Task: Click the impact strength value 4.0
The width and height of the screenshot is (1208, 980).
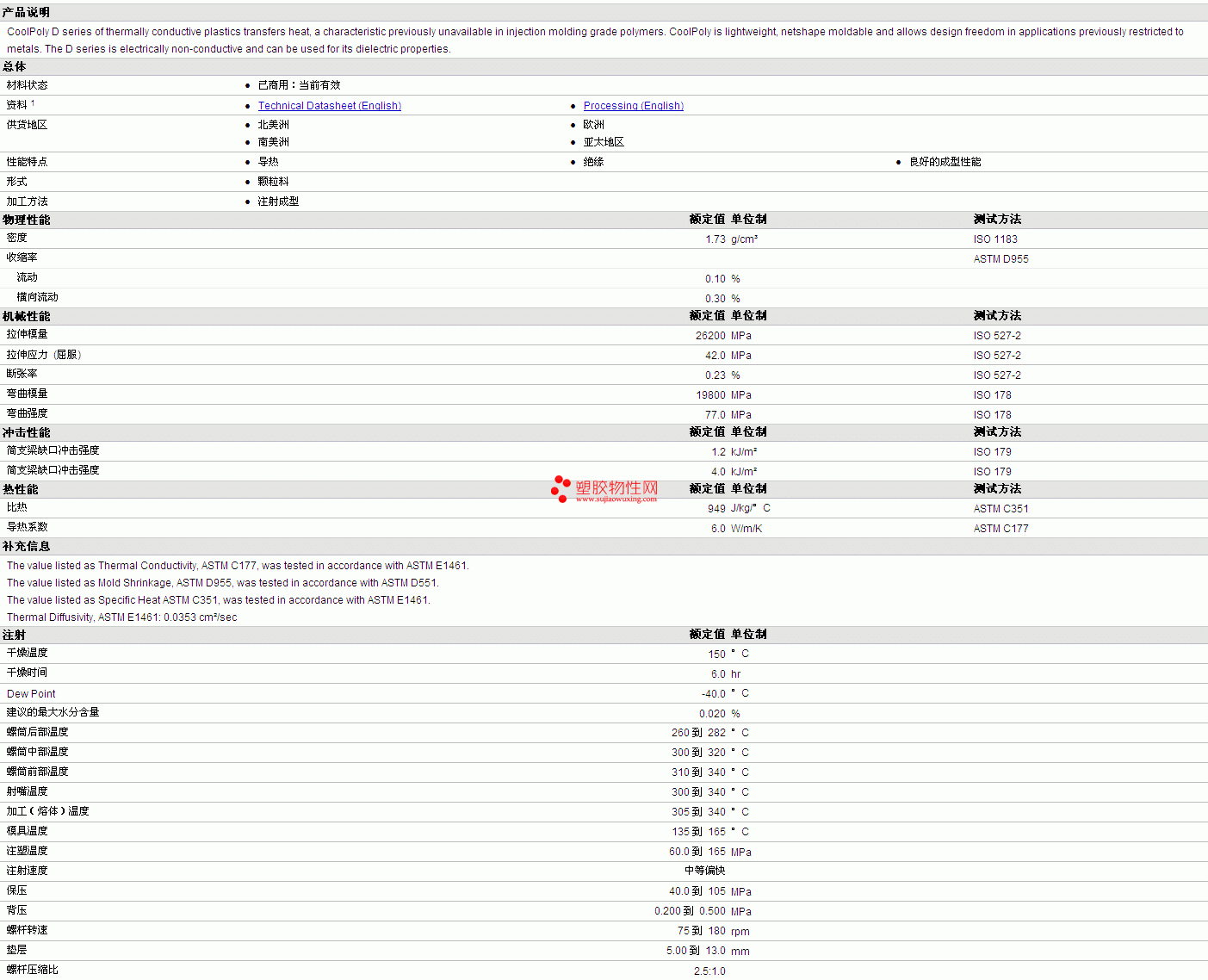Action: pos(718,472)
